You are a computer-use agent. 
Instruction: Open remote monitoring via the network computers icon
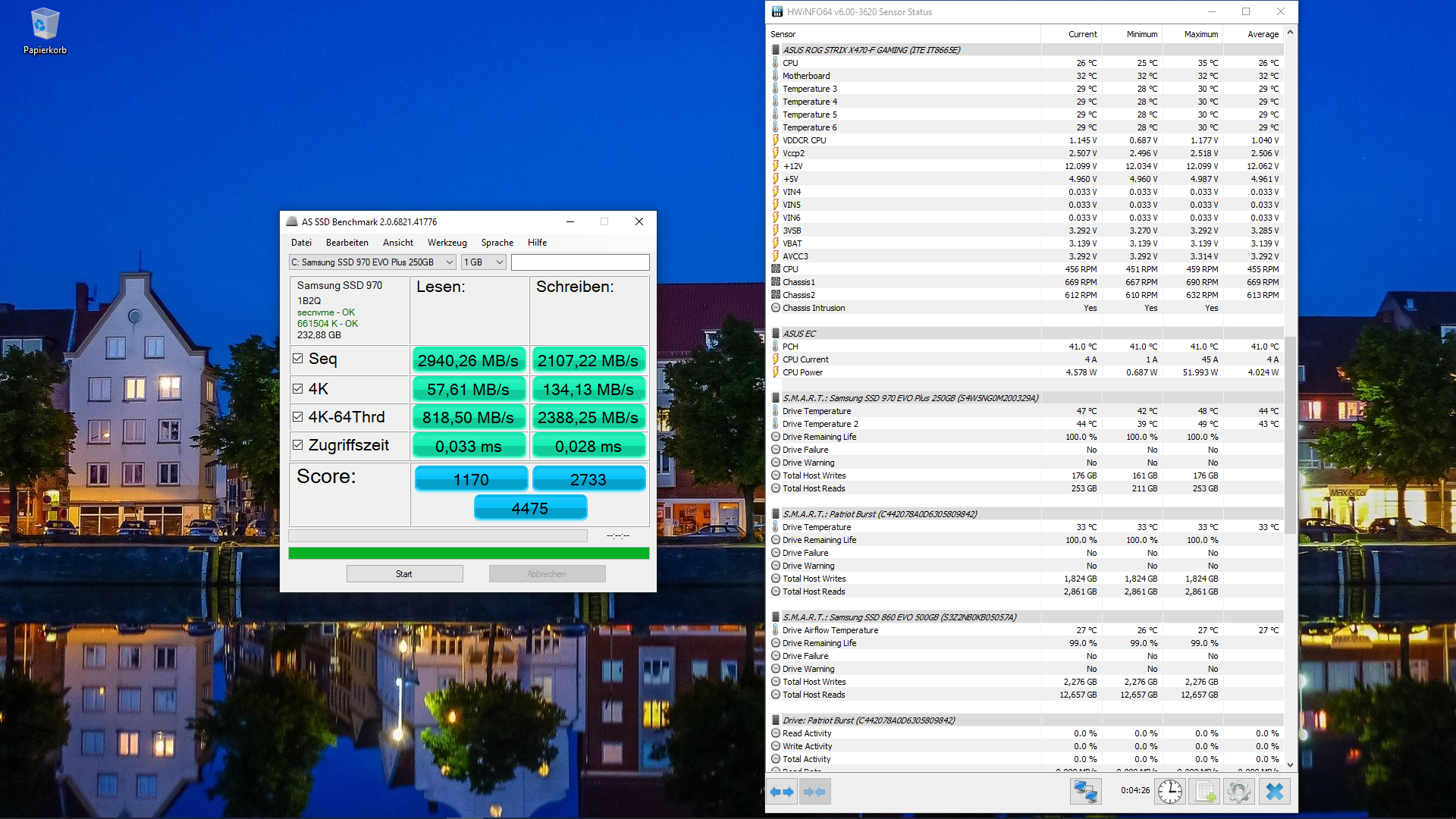[1085, 792]
